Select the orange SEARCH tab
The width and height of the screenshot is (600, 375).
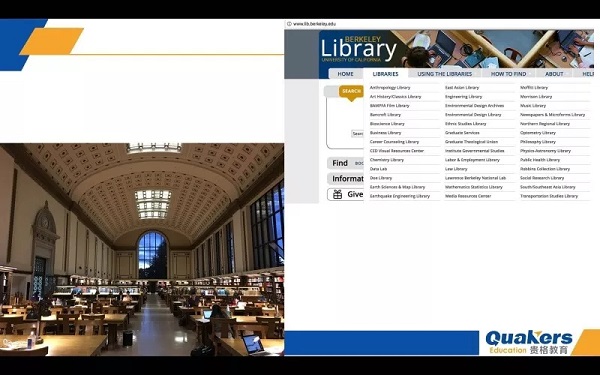click(351, 91)
